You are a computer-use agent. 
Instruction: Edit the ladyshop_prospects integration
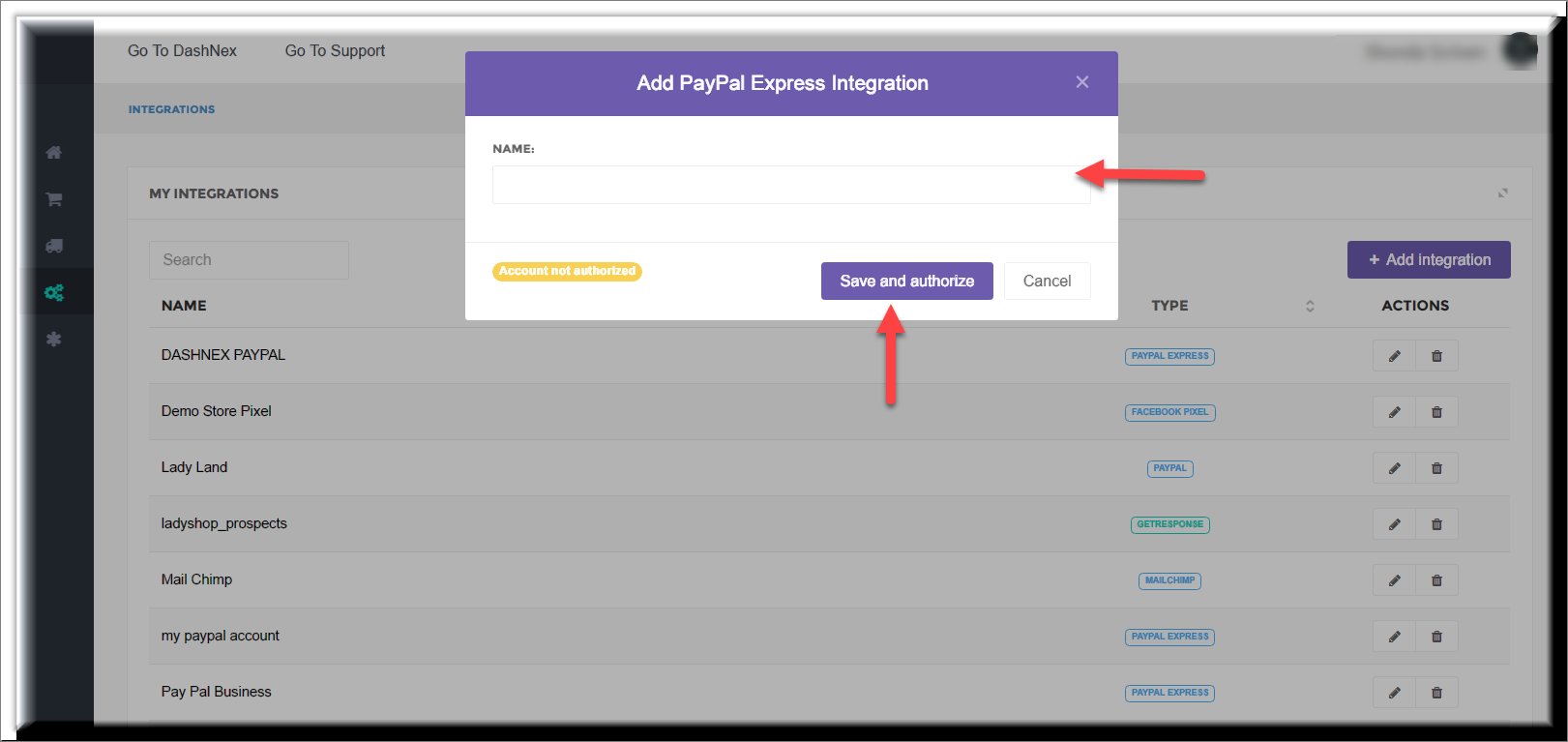[x=1394, y=524]
